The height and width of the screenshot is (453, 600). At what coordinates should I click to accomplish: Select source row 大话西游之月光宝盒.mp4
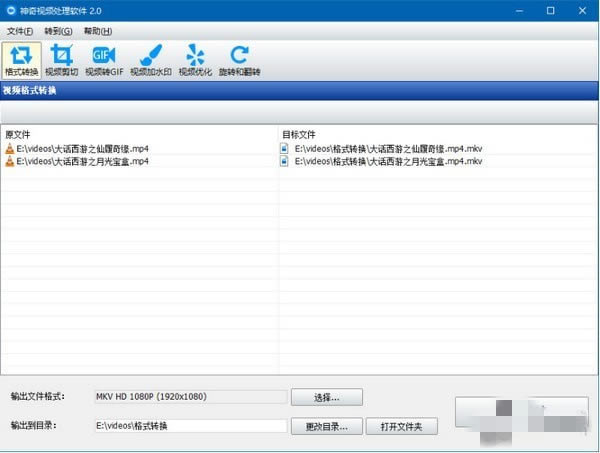[x=140, y=161]
